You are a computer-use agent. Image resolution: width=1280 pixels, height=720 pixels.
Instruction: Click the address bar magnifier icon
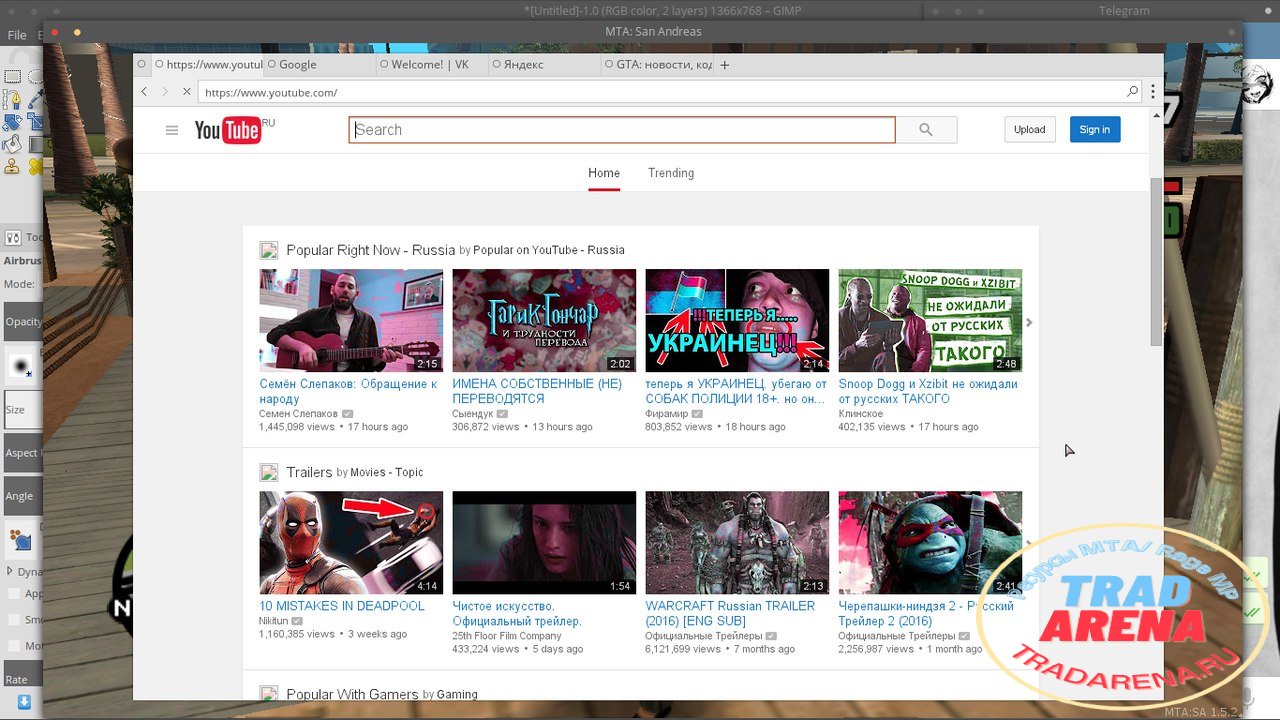(1132, 92)
